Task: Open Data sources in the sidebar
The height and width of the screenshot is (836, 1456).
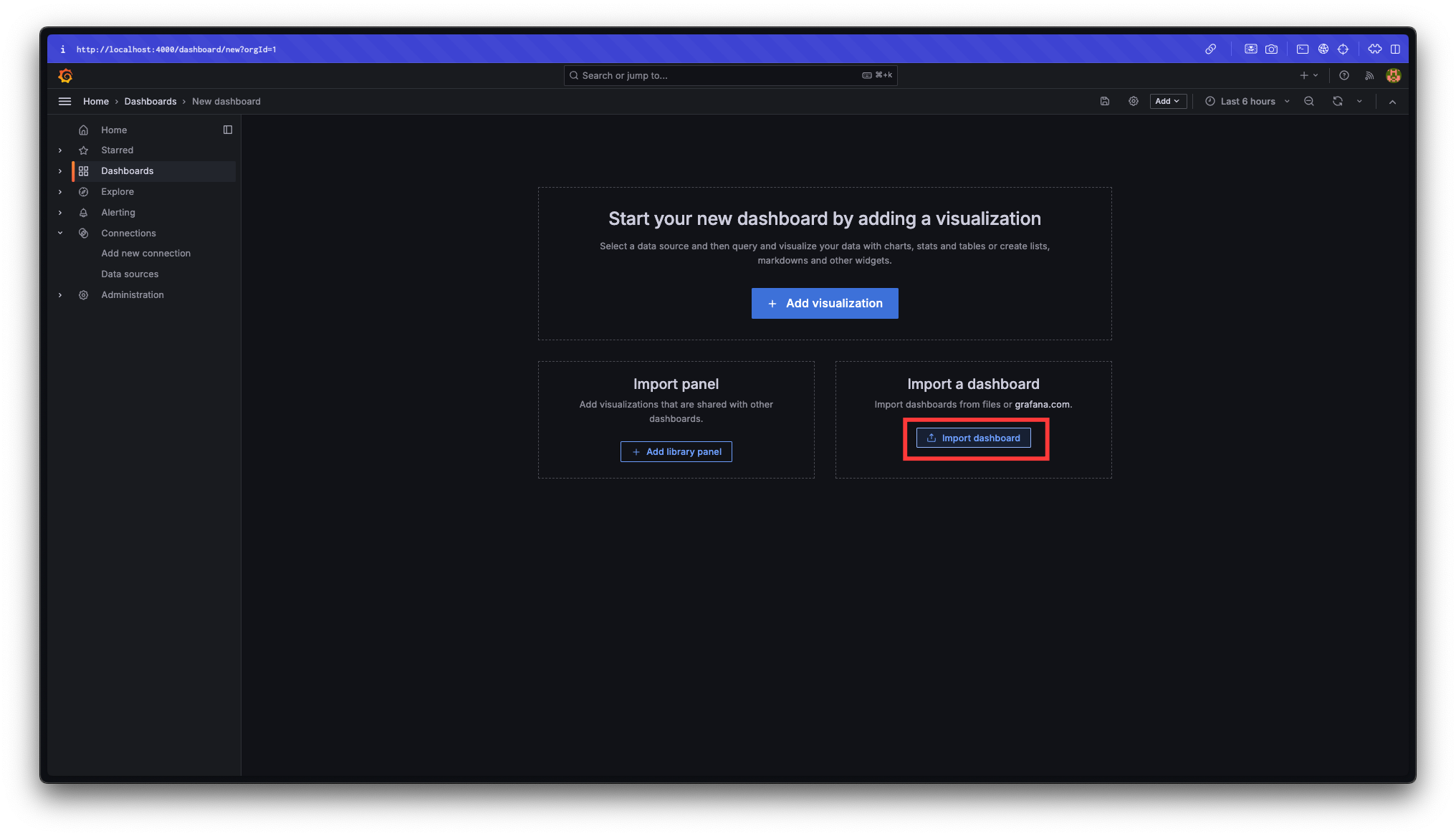Action: click(x=130, y=274)
